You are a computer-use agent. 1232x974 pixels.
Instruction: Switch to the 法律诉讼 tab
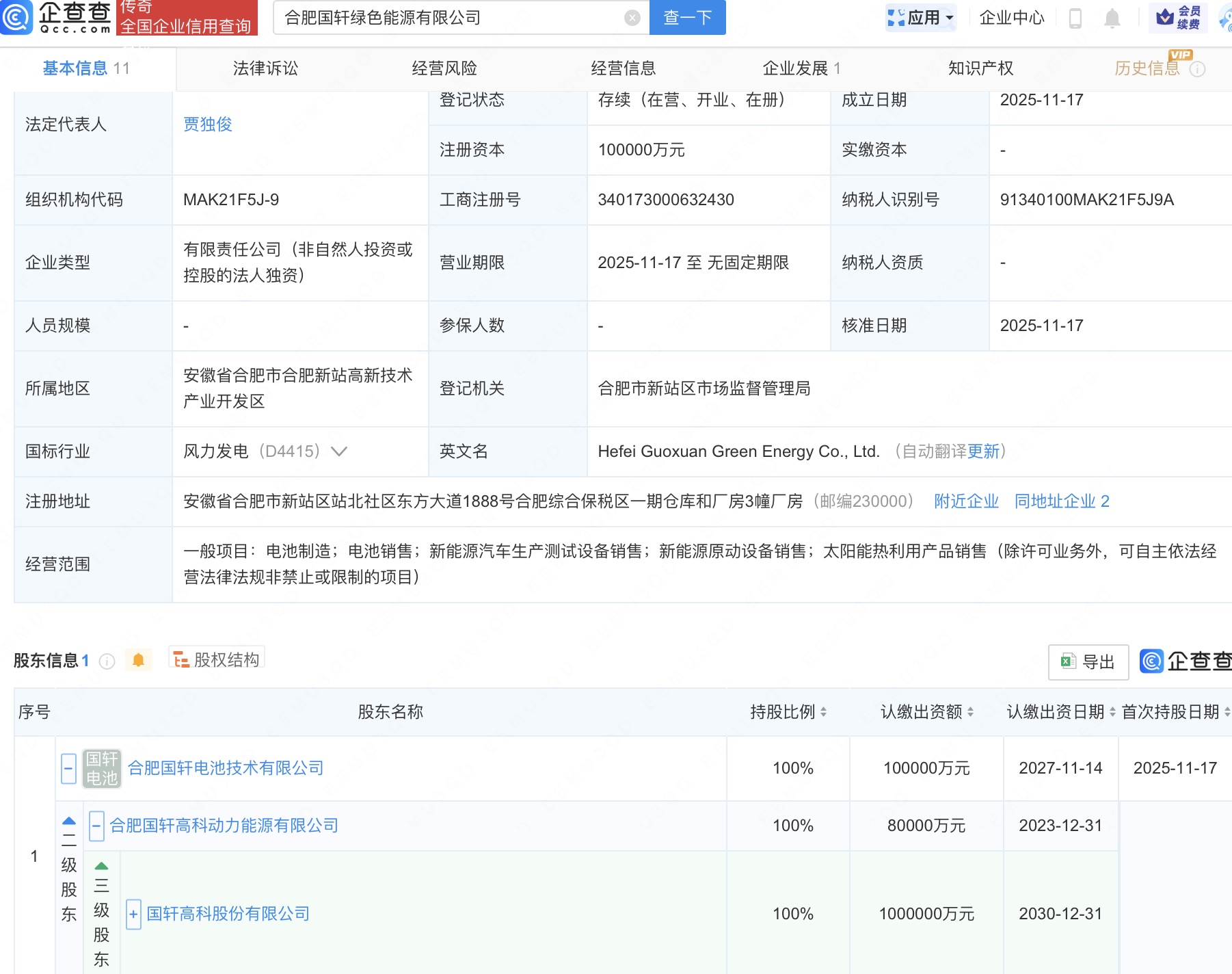(265, 68)
